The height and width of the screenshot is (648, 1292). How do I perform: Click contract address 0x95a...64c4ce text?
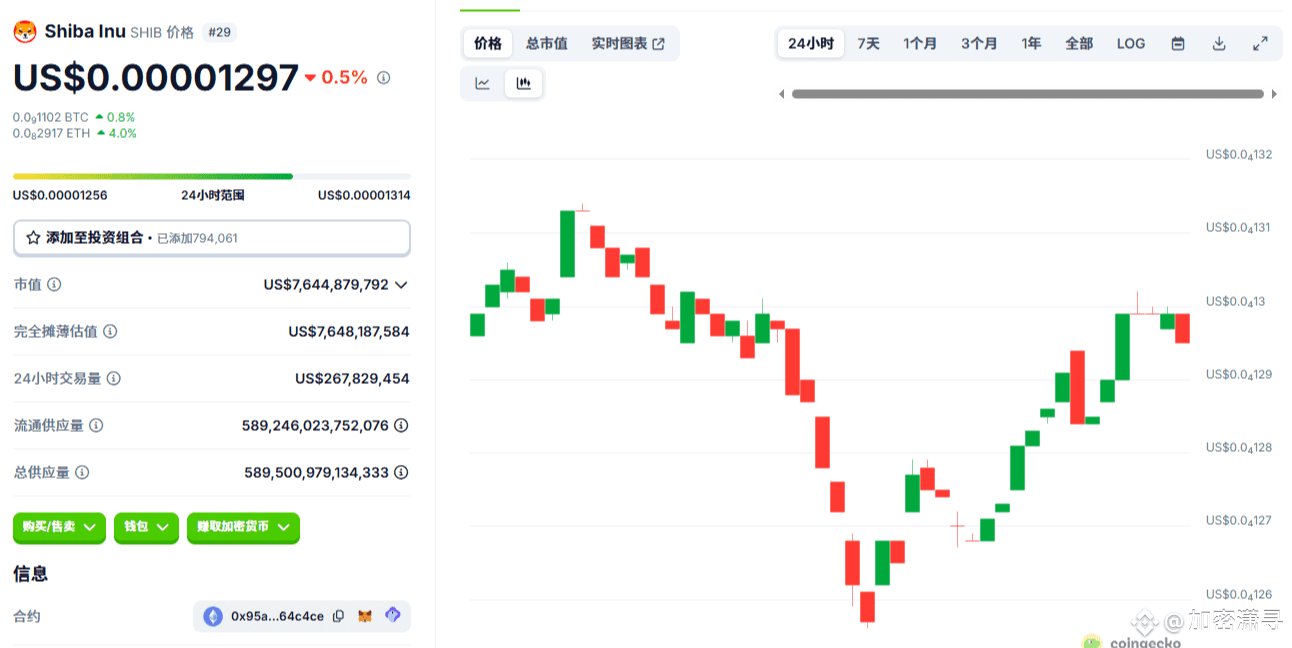pos(277,616)
